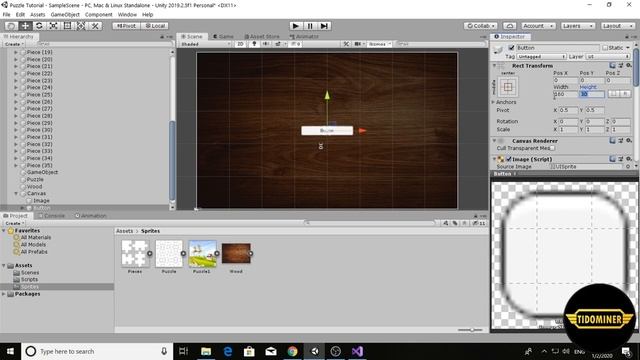Screen dimensions: 640x360
Task: Adjust the Project thumbnail size slider
Action: (x=471, y=329)
